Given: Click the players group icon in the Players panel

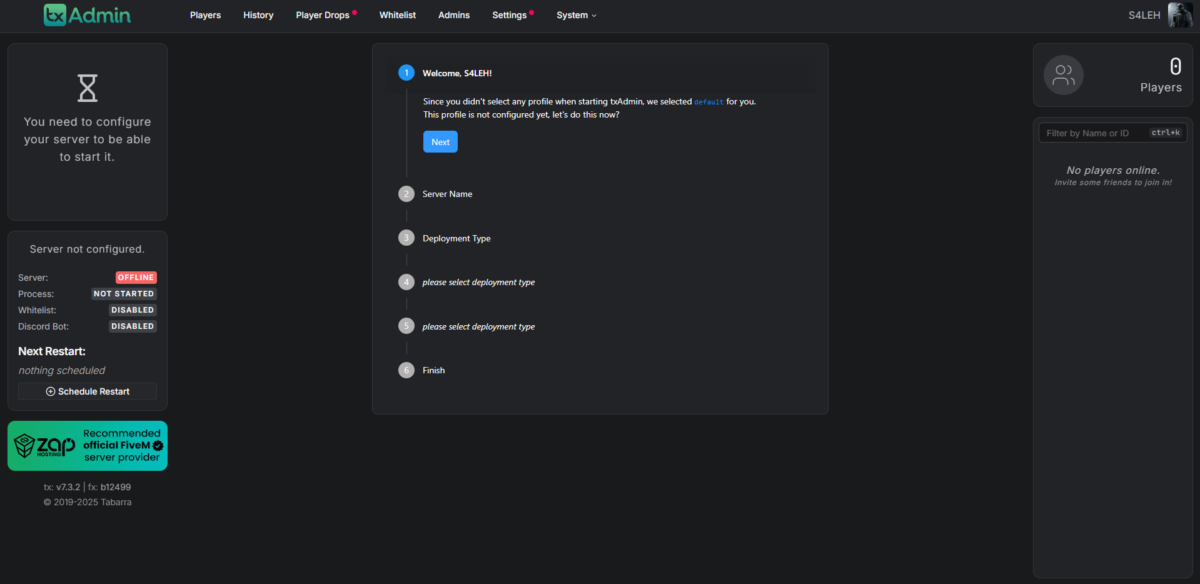Looking at the screenshot, I should pyautogui.click(x=1063, y=74).
